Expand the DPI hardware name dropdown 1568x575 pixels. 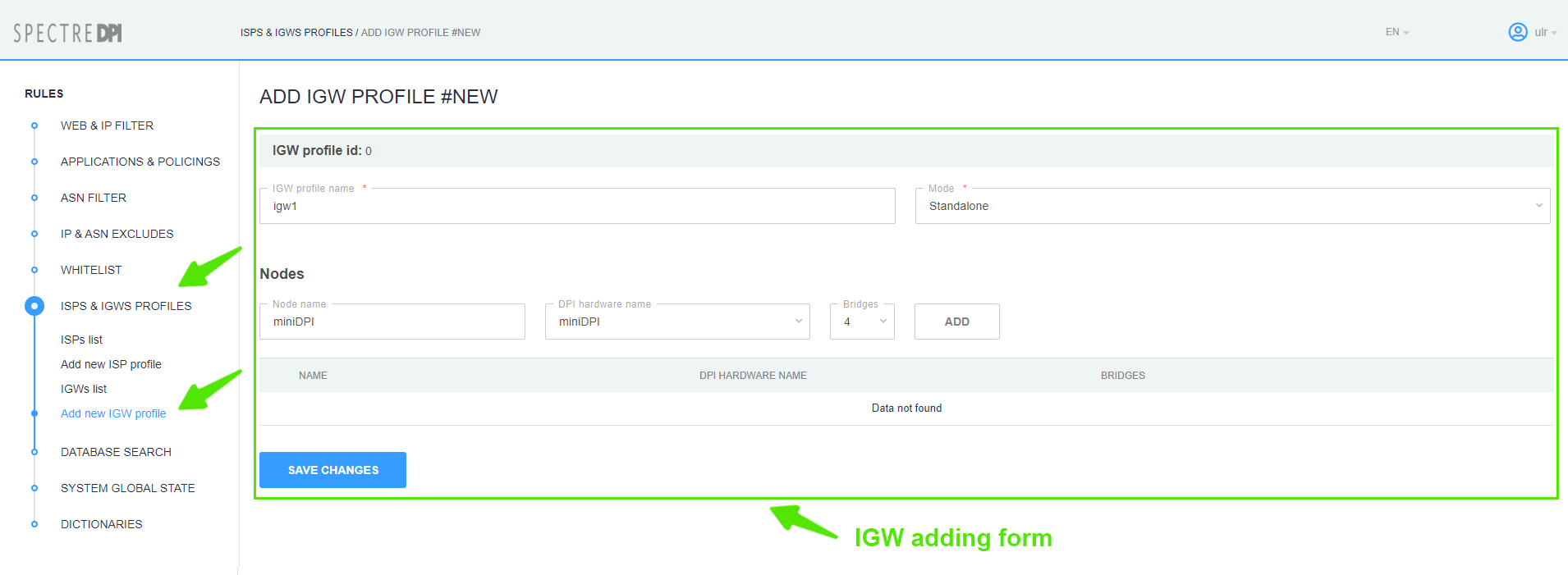(677, 322)
